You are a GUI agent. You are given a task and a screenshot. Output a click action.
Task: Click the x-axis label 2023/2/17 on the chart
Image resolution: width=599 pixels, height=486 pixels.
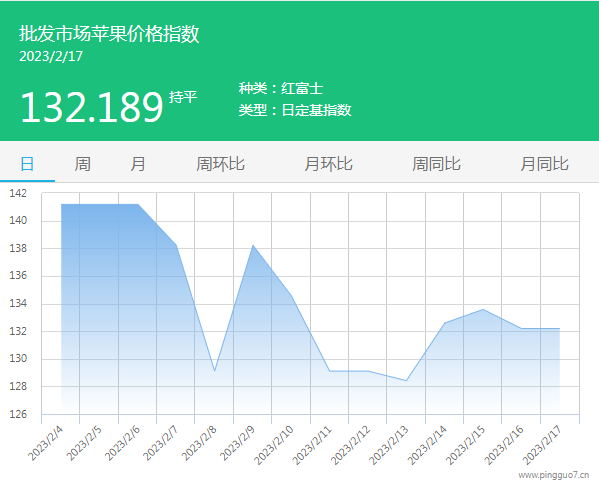542,445
